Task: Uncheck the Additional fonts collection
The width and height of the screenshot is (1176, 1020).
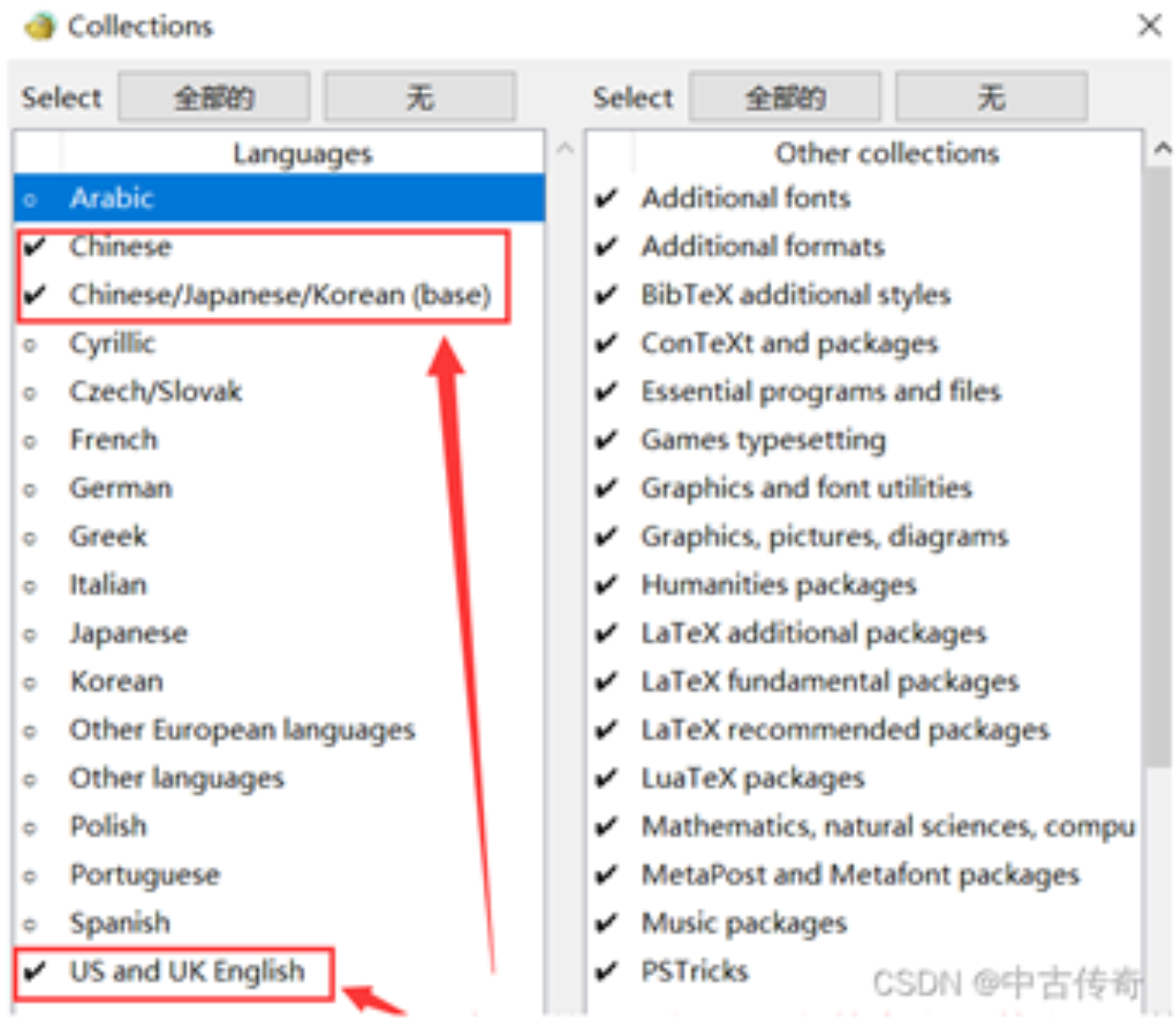Action: click(x=863, y=198)
